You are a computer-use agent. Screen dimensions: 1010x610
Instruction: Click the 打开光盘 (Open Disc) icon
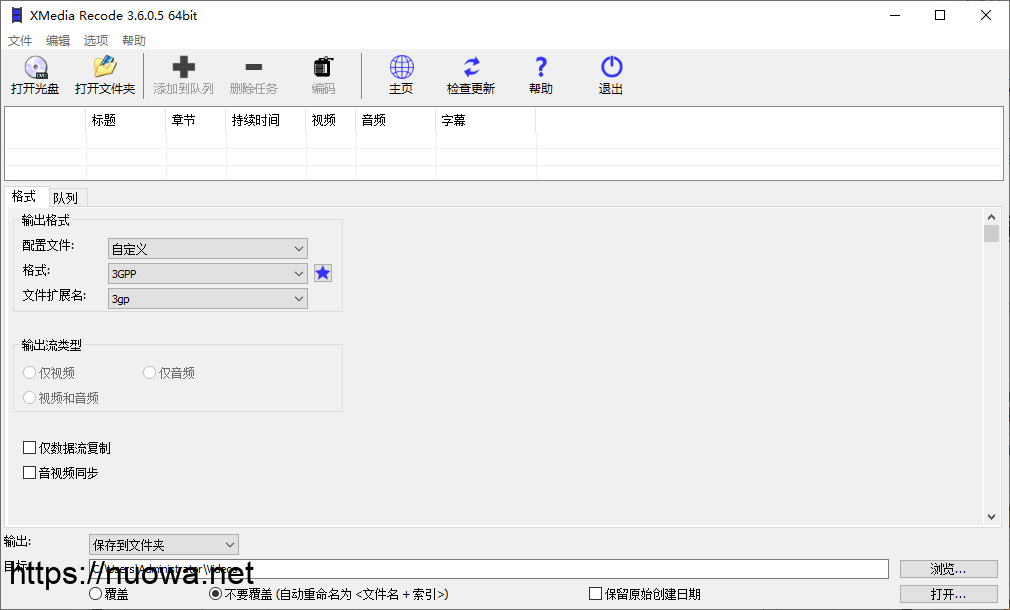[35, 68]
